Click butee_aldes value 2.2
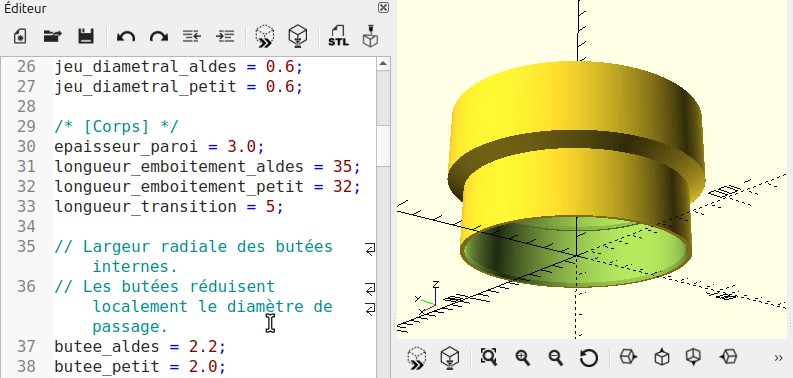Image resolution: width=793 pixels, height=378 pixels. [x=203, y=347]
